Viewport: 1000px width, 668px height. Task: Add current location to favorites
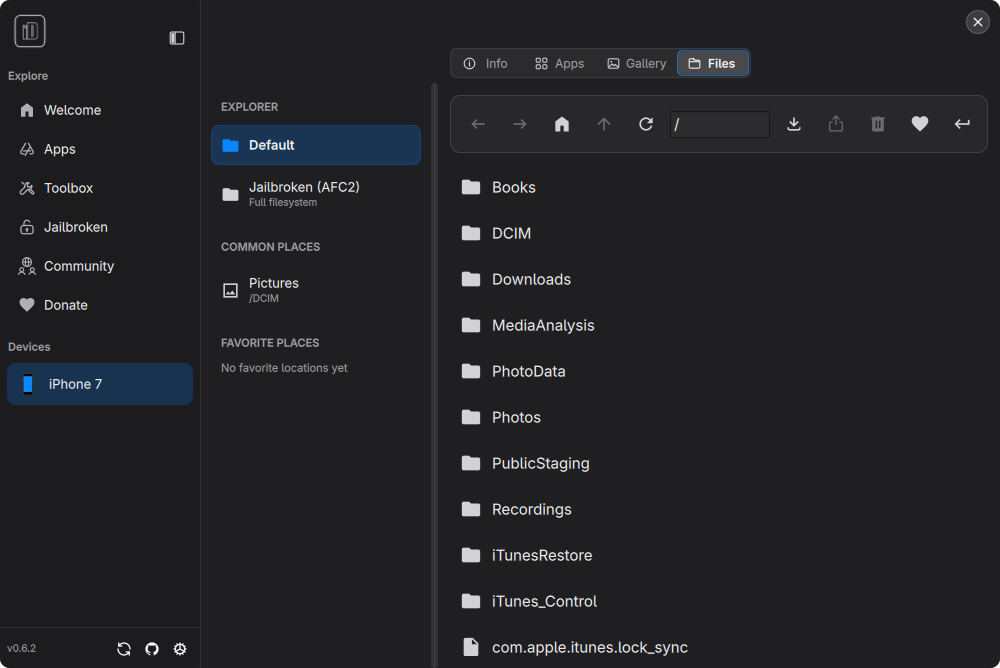click(x=920, y=124)
